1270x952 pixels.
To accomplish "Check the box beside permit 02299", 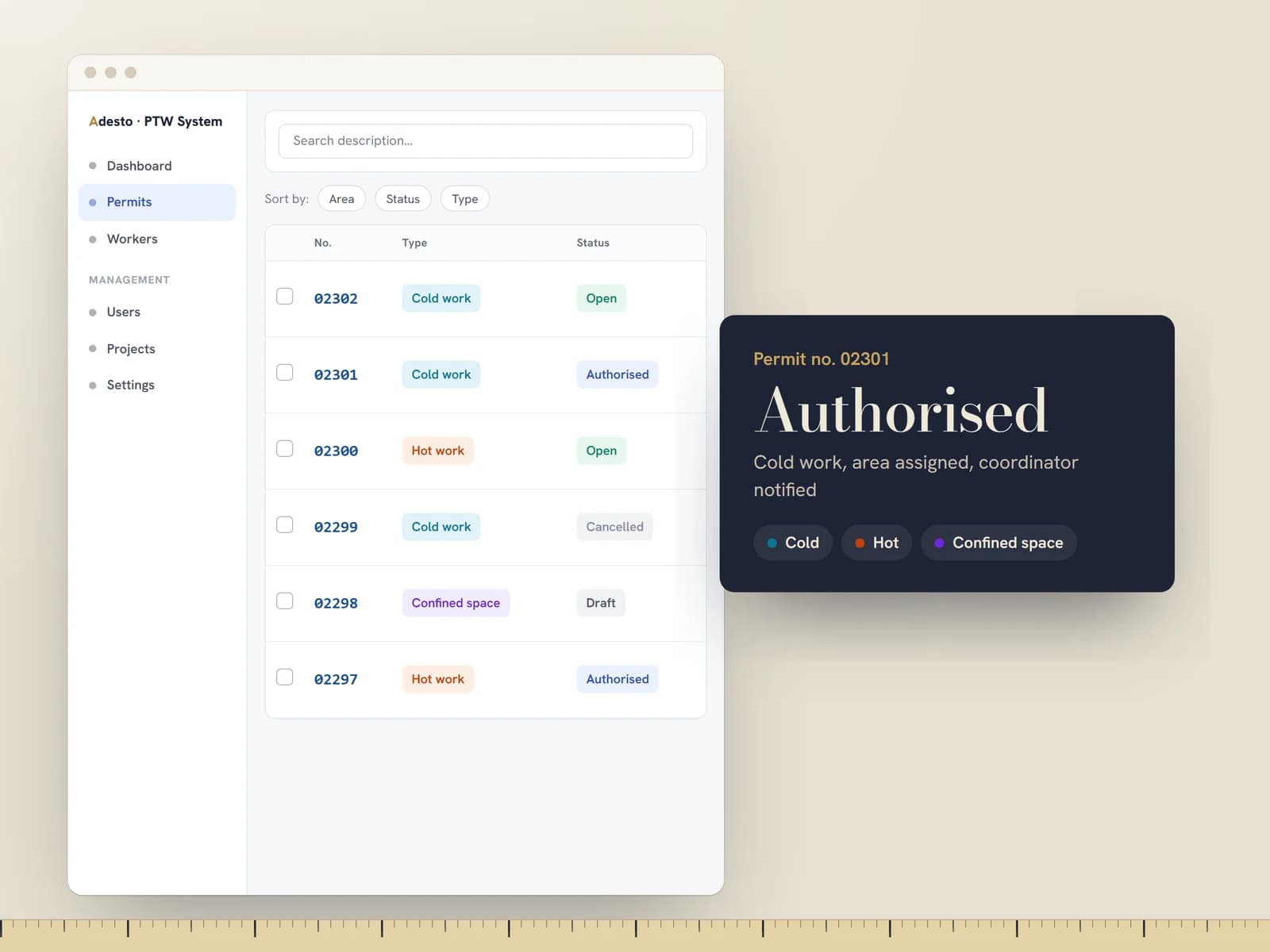I will [284, 524].
